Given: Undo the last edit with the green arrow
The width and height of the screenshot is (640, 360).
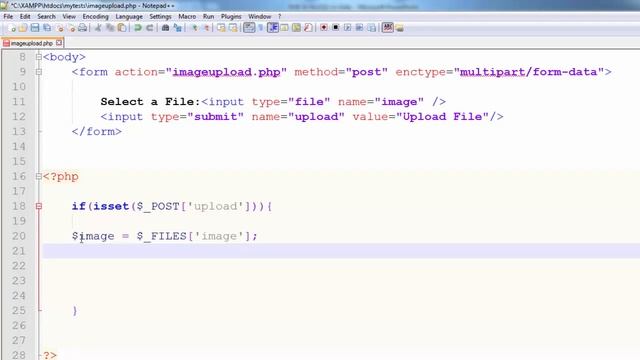Looking at the screenshot, I should coord(138,28).
